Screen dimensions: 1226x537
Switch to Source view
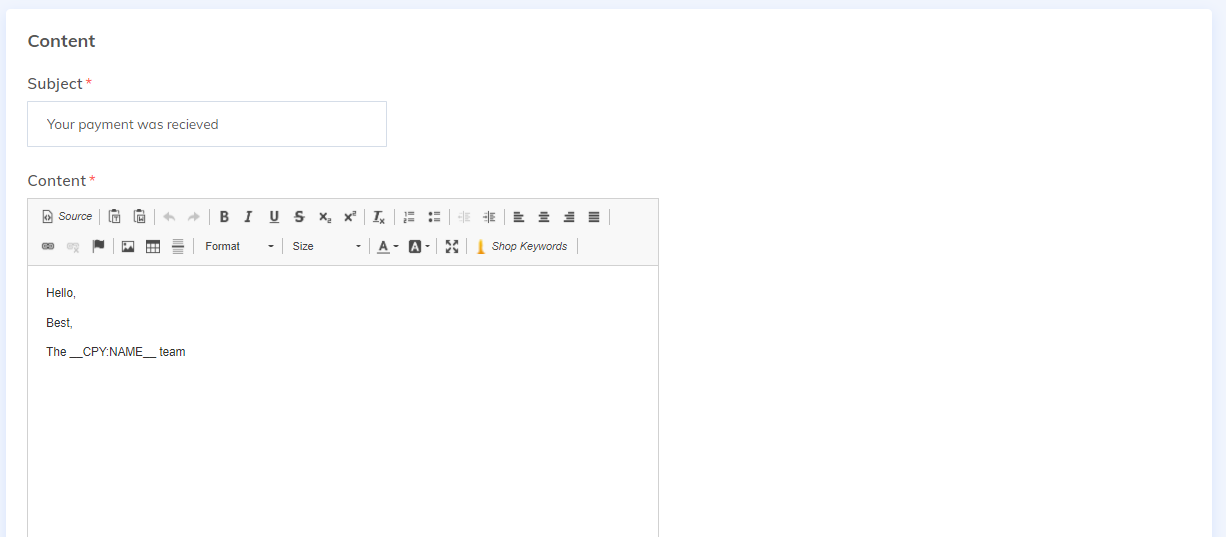67,217
